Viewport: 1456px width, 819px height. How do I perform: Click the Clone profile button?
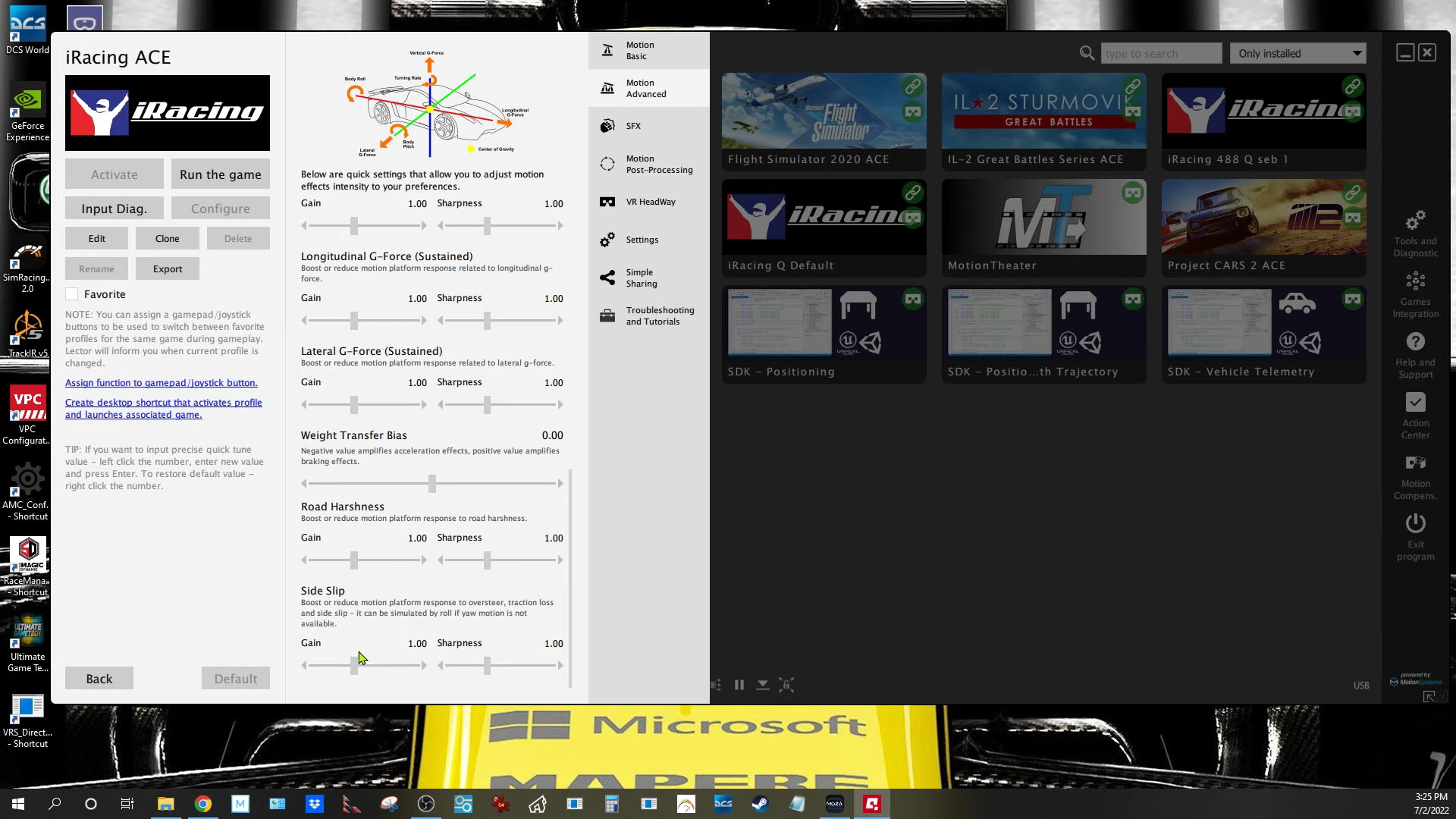coord(168,238)
